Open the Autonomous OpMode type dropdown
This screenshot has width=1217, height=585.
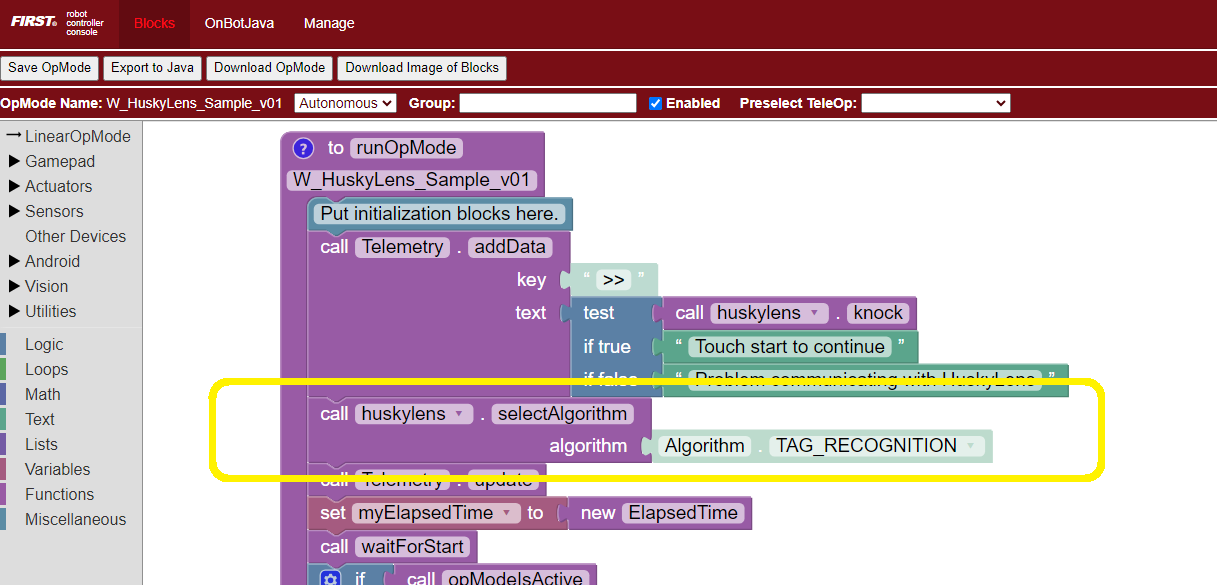tap(346, 103)
